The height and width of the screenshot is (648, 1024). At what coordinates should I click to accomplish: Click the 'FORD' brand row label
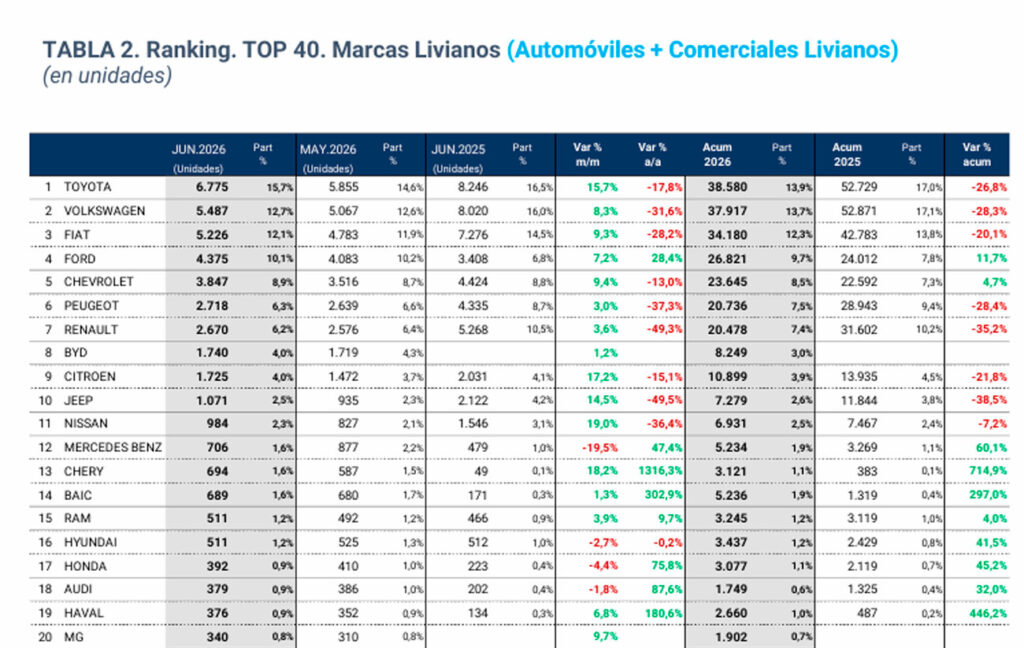pyautogui.click(x=80, y=259)
